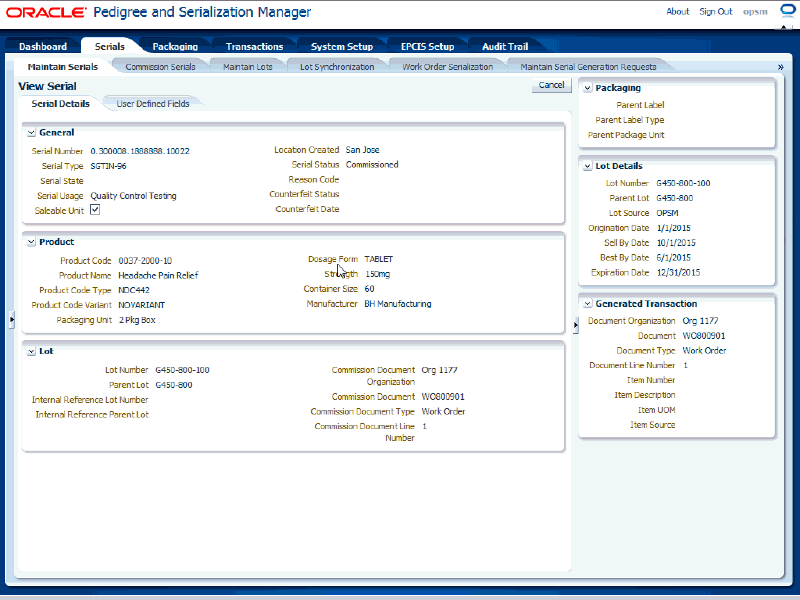Image resolution: width=800 pixels, height=600 pixels.
Task: Open the Lot Synchronization subtab
Action: (x=337, y=67)
